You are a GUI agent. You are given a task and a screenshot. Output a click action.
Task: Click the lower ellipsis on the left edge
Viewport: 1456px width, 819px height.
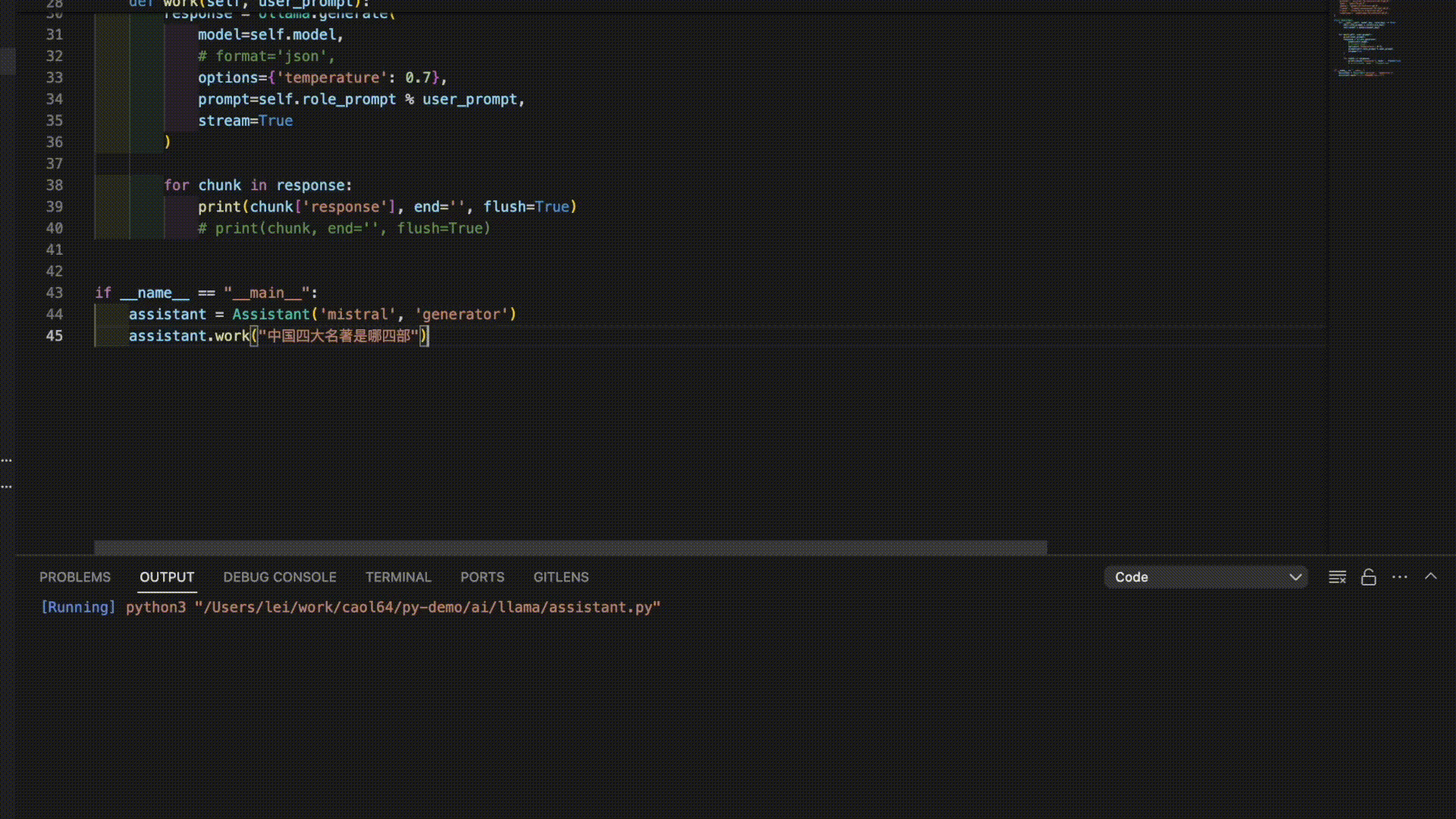pyautogui.click(x=7, y=486)
